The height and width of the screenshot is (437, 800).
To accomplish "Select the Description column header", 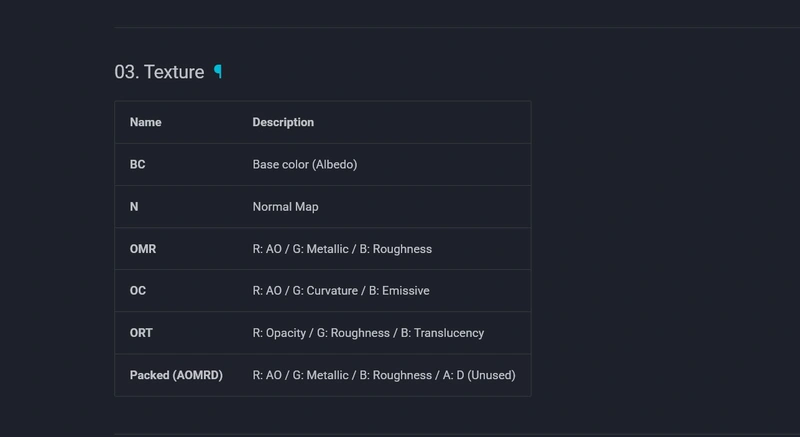I will click(283, 122).
